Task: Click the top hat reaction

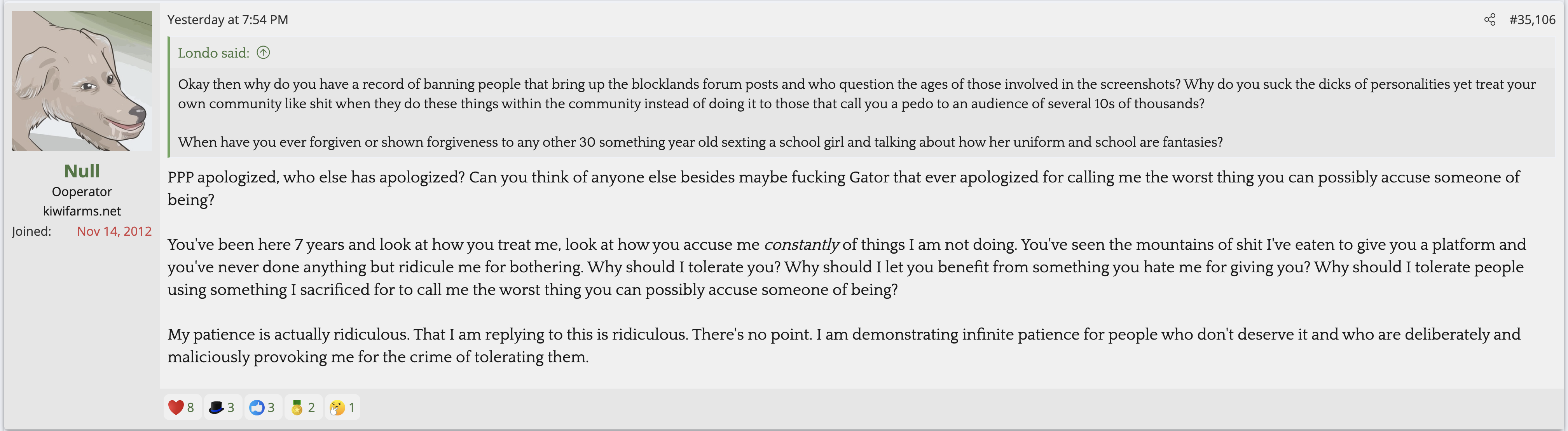Action: (216, 407)
